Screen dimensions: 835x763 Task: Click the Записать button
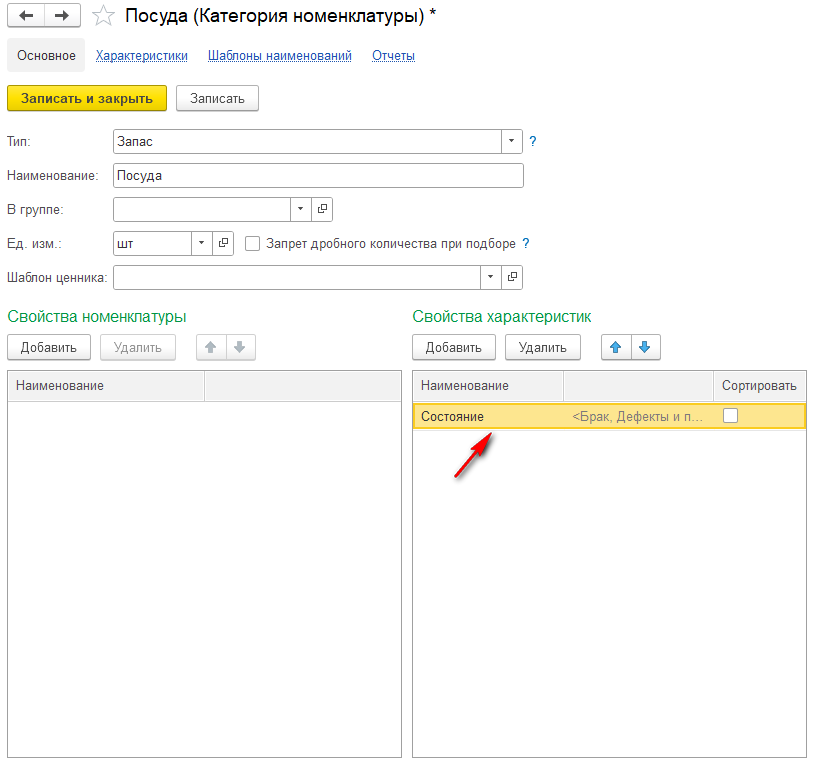[x=217, y=99]
